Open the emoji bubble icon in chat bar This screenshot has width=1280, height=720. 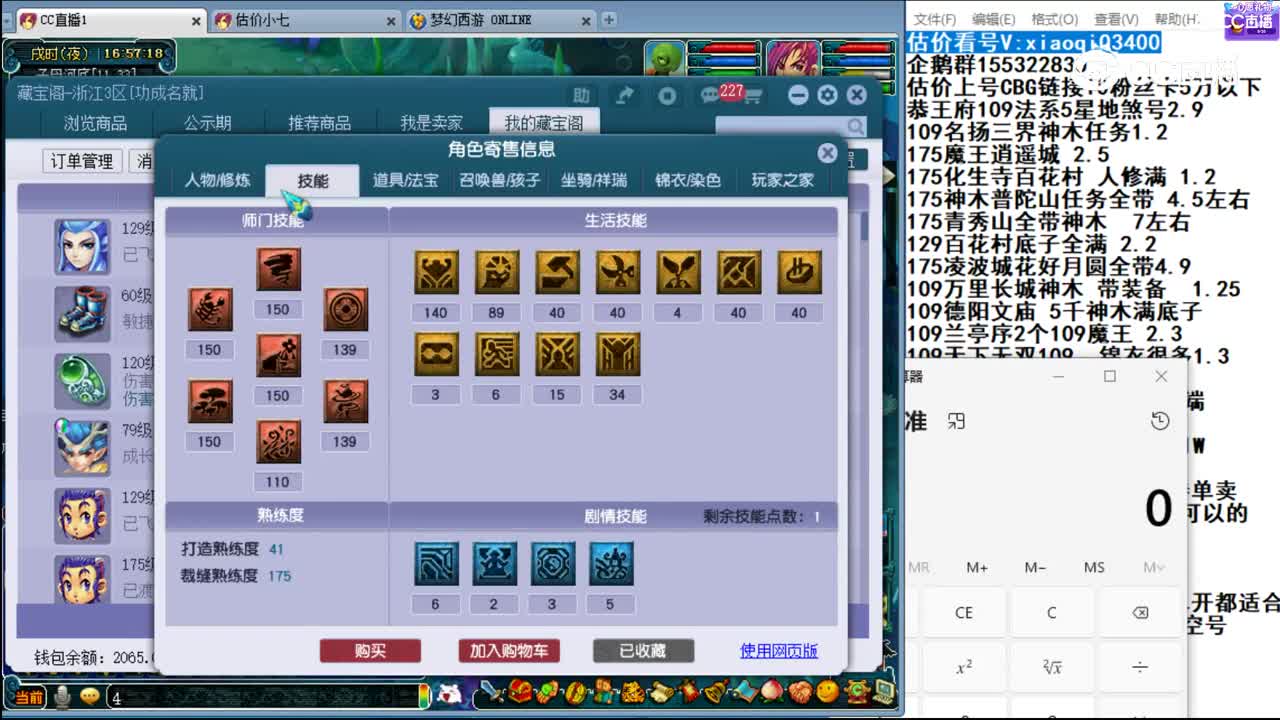point(90,696)
